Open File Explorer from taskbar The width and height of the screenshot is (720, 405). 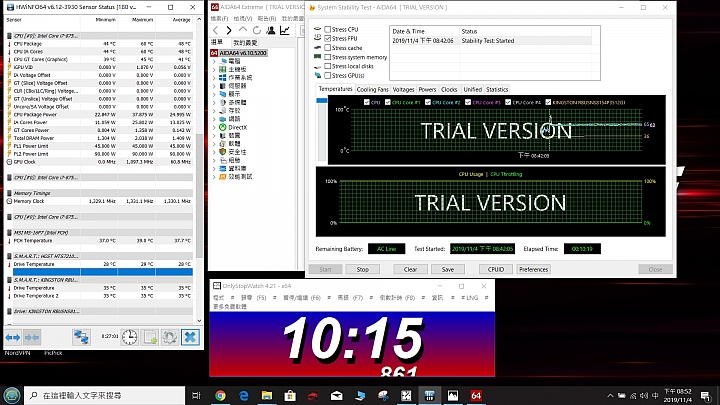click(267, 395)
